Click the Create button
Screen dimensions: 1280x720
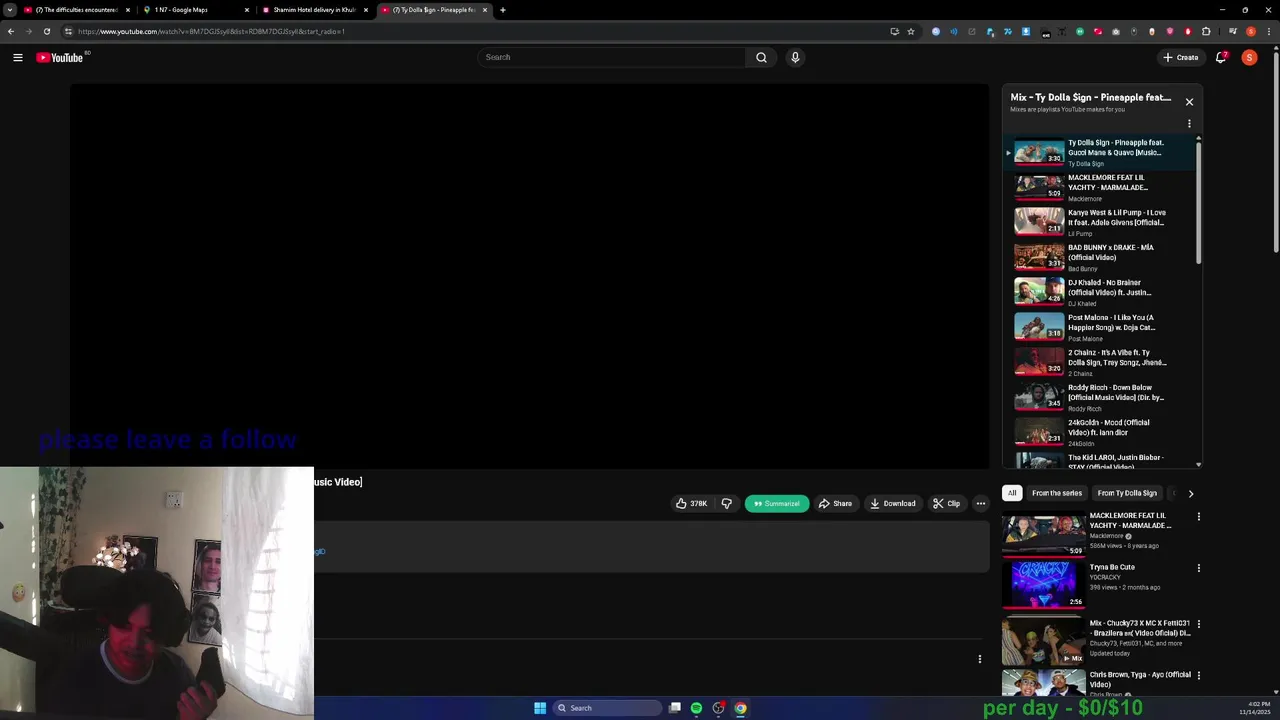(x=1181, y=57)
